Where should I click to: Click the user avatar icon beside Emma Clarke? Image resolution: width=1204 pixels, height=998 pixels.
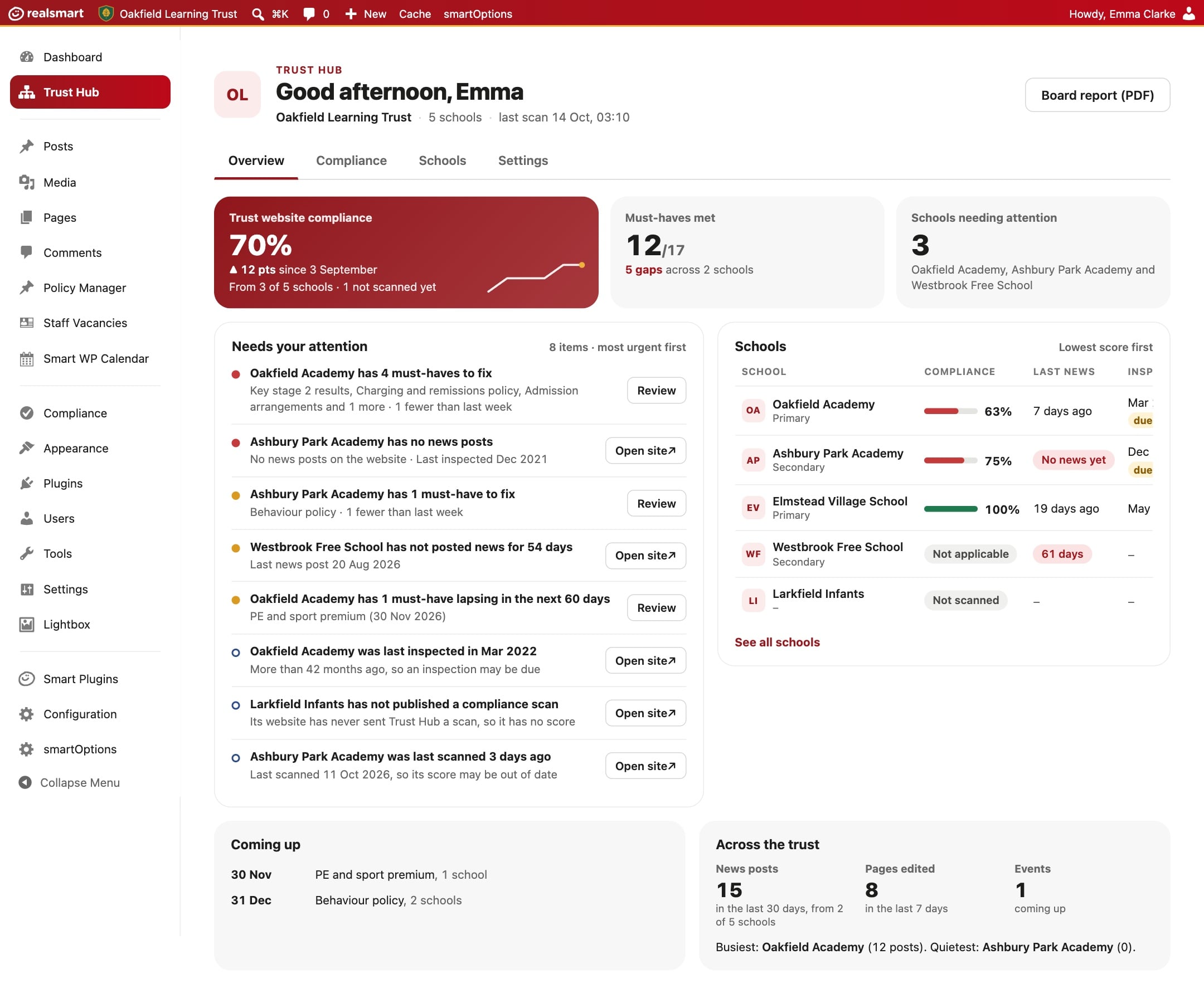pos(1189,14)
